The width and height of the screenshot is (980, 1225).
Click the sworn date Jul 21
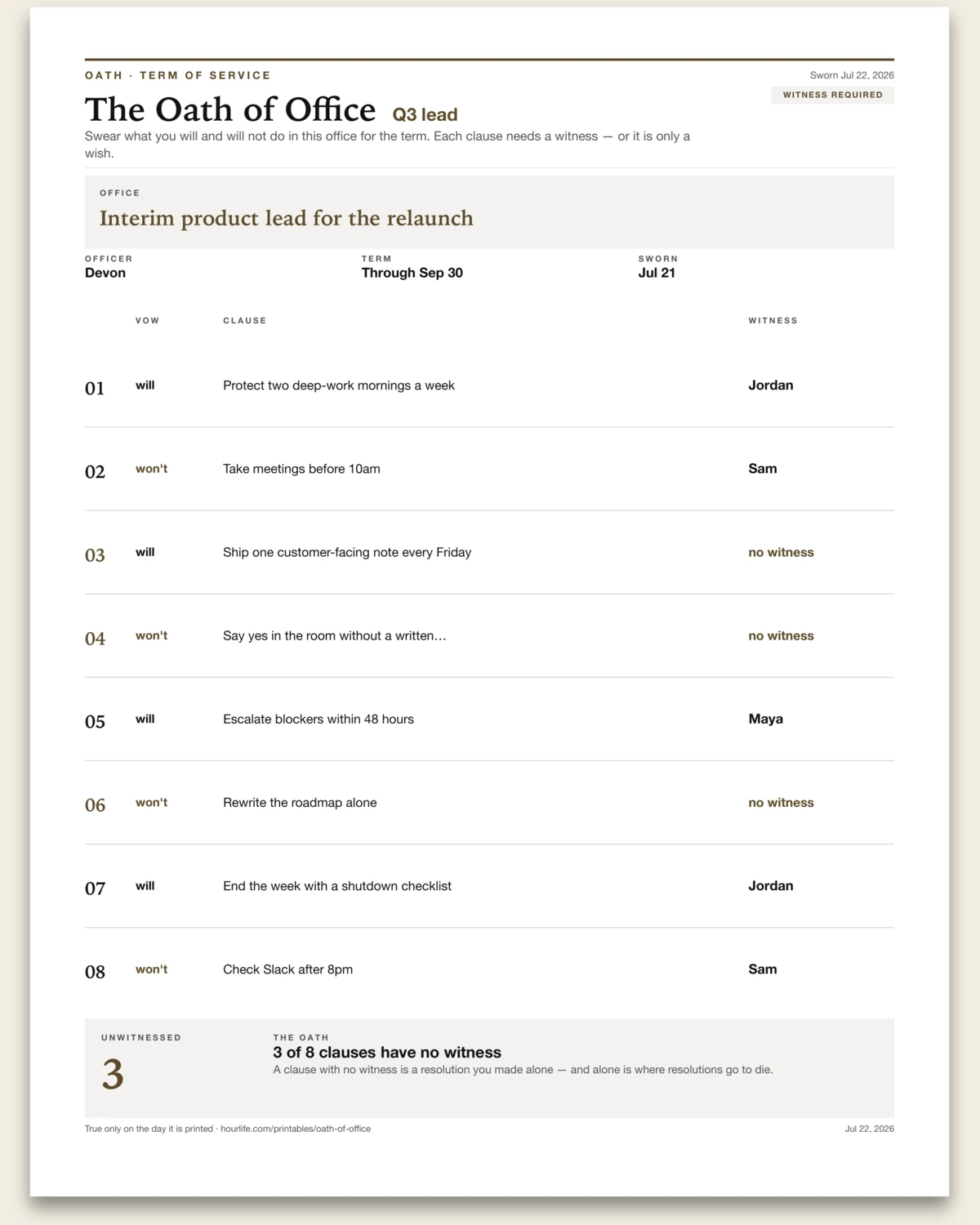point(657,273)
